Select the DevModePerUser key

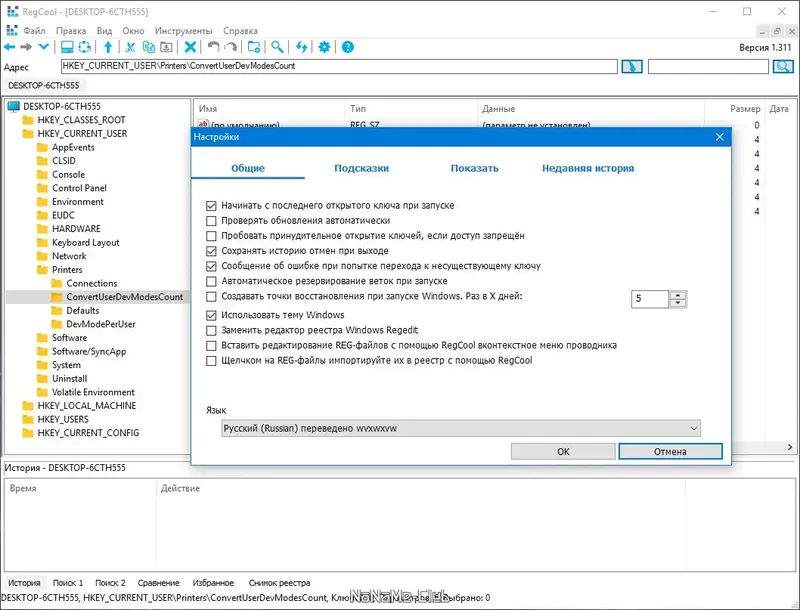101,324
